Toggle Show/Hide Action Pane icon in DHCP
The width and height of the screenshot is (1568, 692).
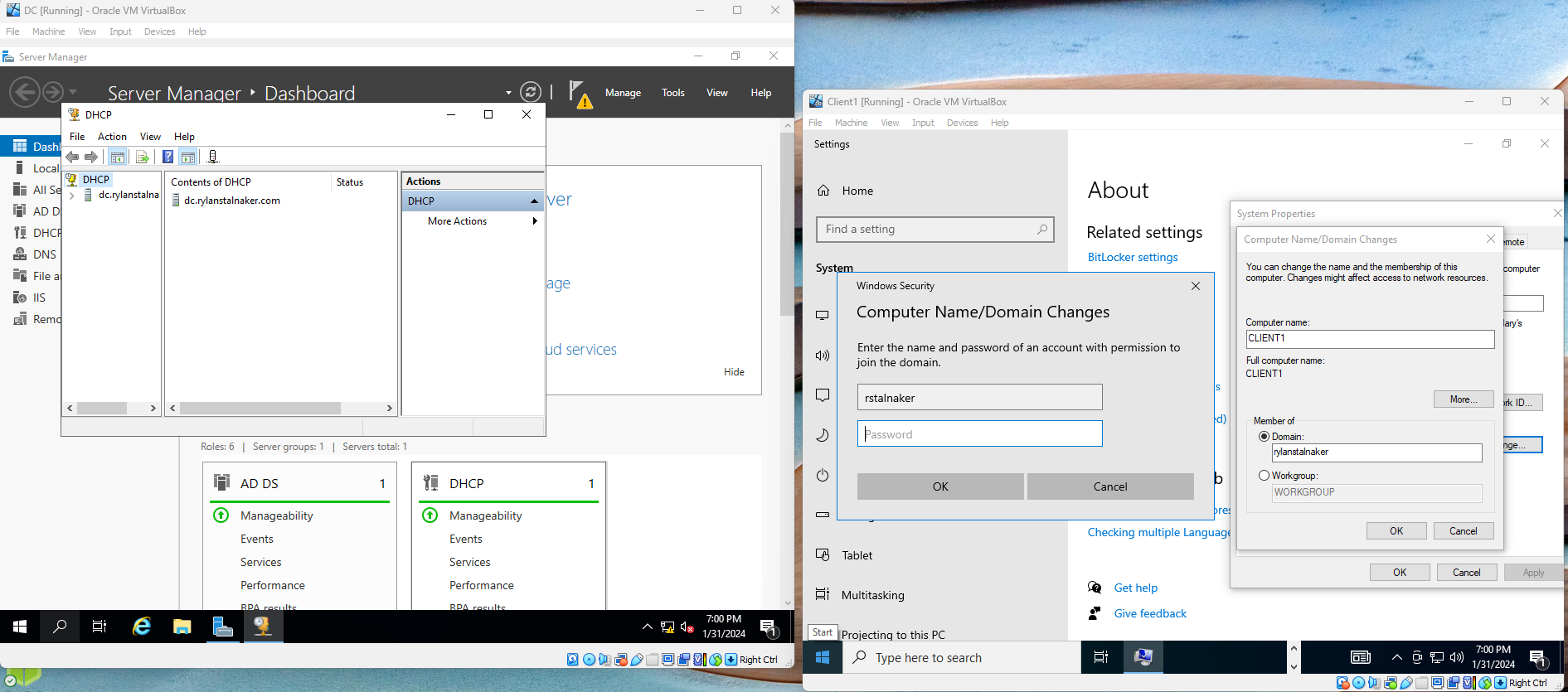coord(188,157)
